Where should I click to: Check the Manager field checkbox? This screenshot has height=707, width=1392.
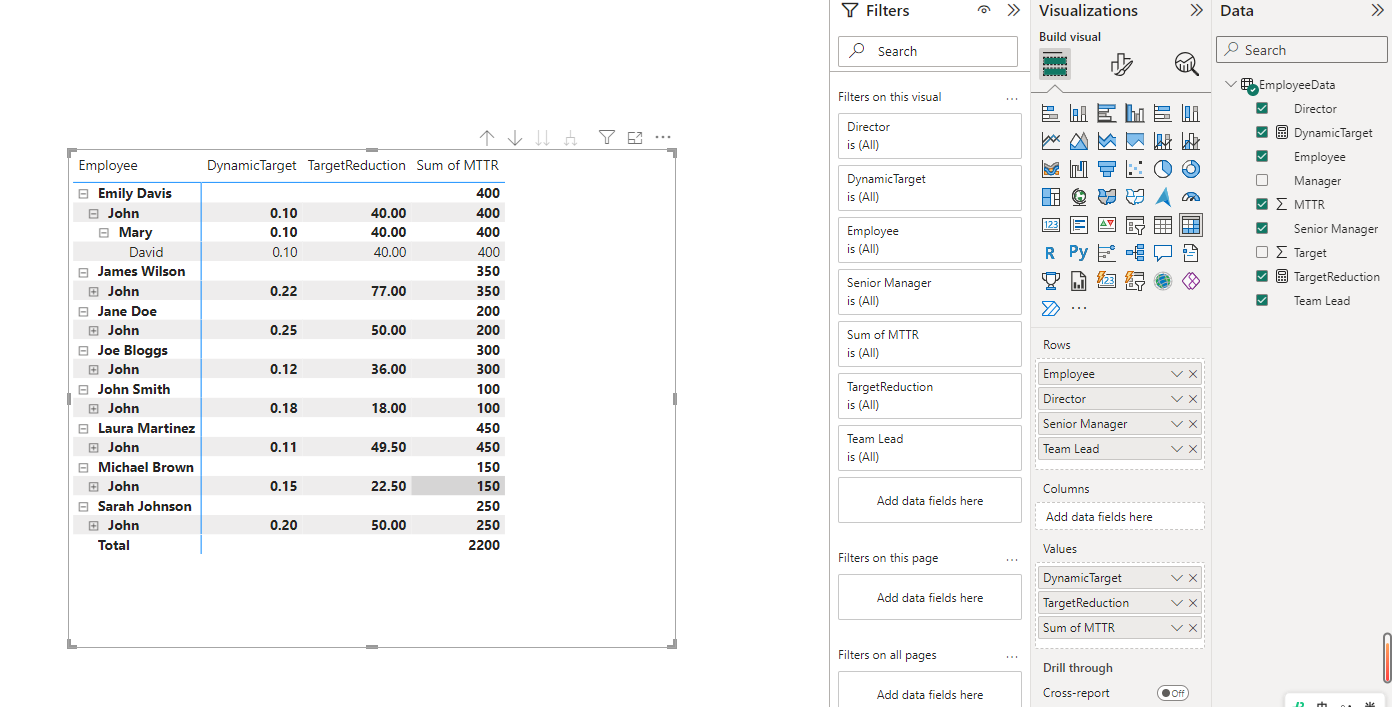1262,180
